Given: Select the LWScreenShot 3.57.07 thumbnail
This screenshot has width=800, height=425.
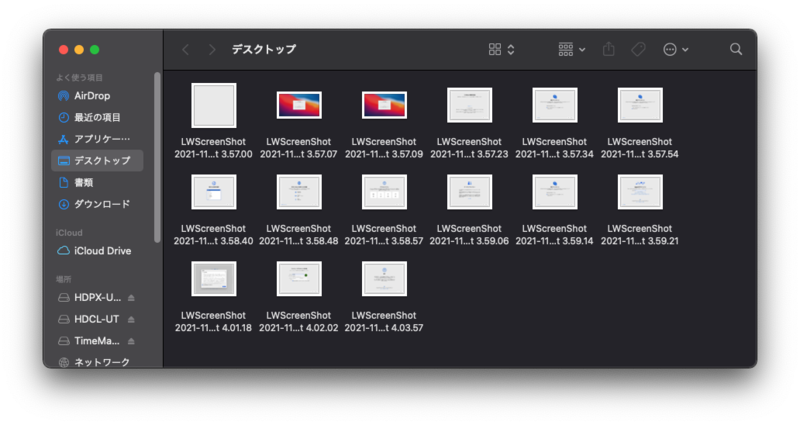Looking at the screenshot, I should 299,105.
